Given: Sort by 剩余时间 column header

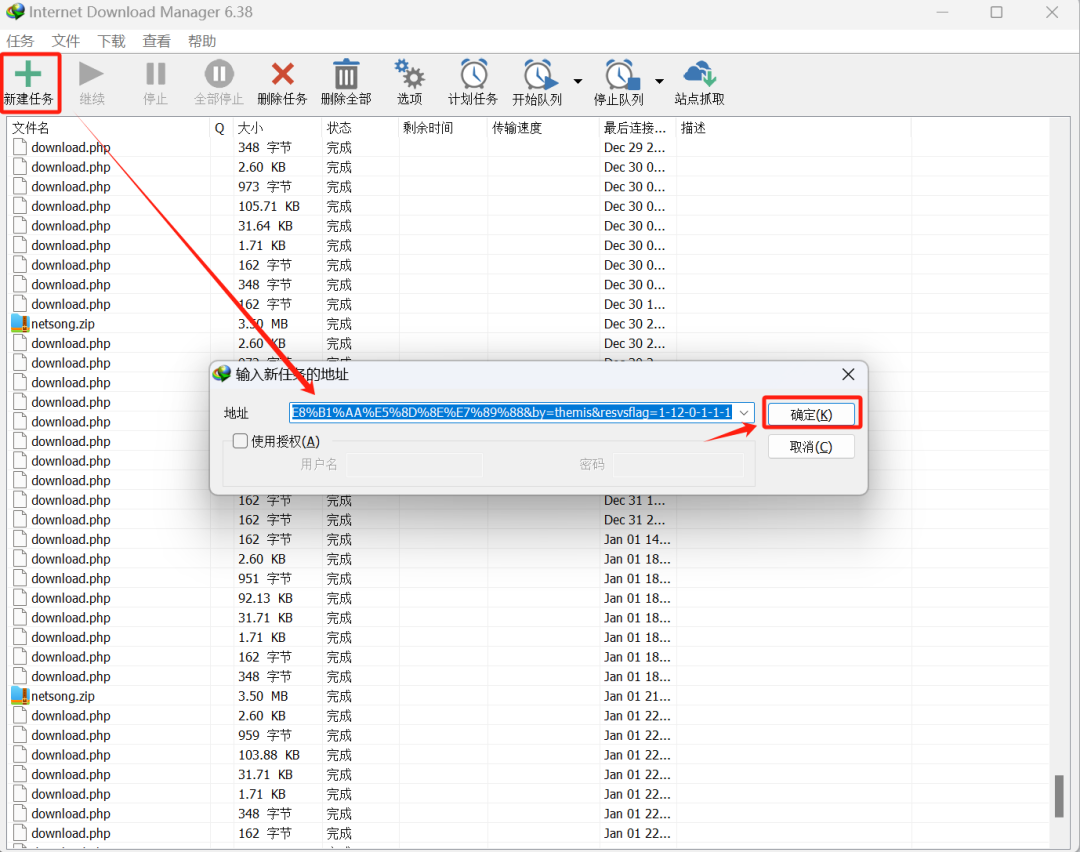Looking at the screenshot, I should tap(443, 128).
